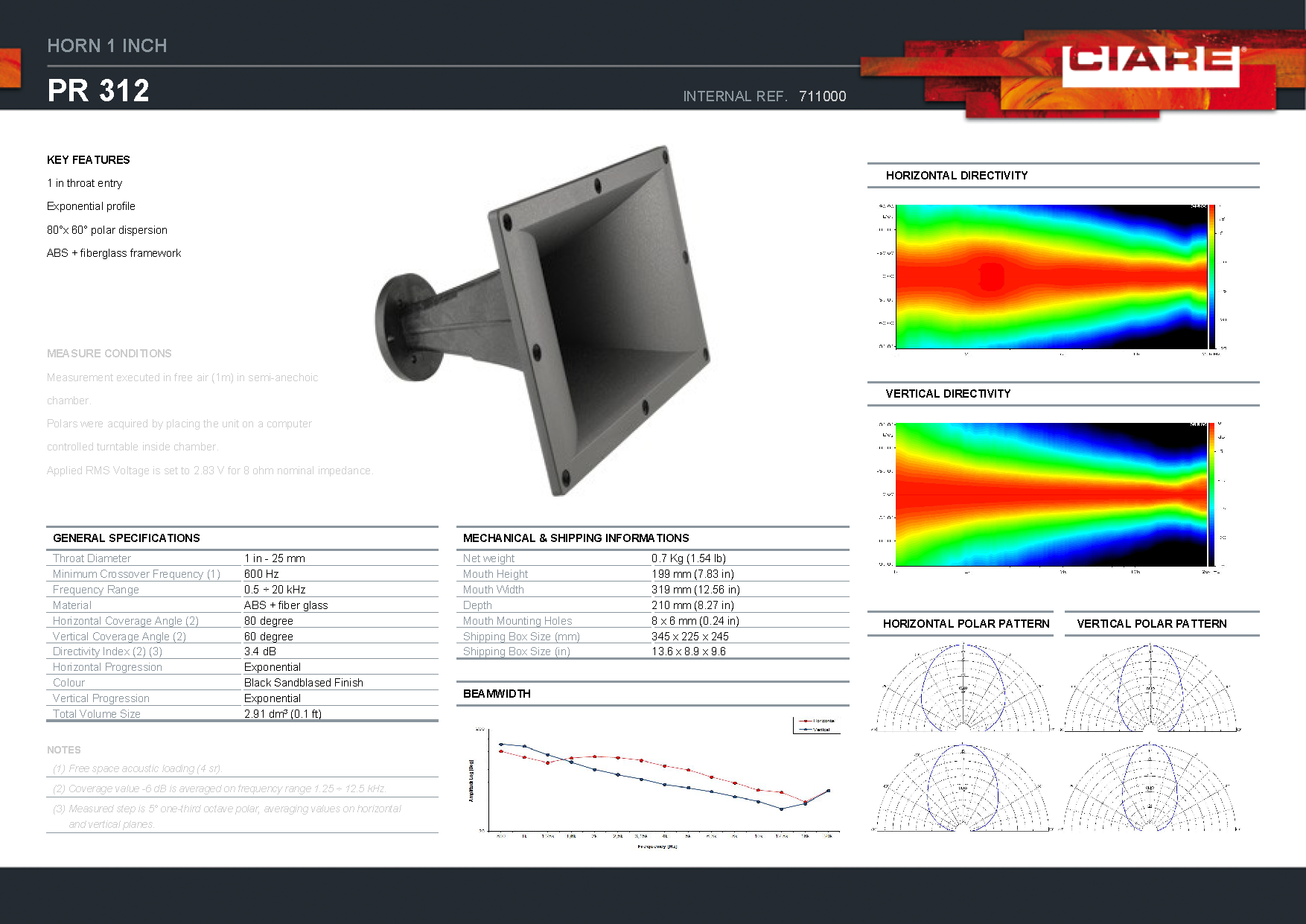Click the lower horizontal polar pattern plot
This screenshot has height=924, width=1306.
click(x=963, y=788)
